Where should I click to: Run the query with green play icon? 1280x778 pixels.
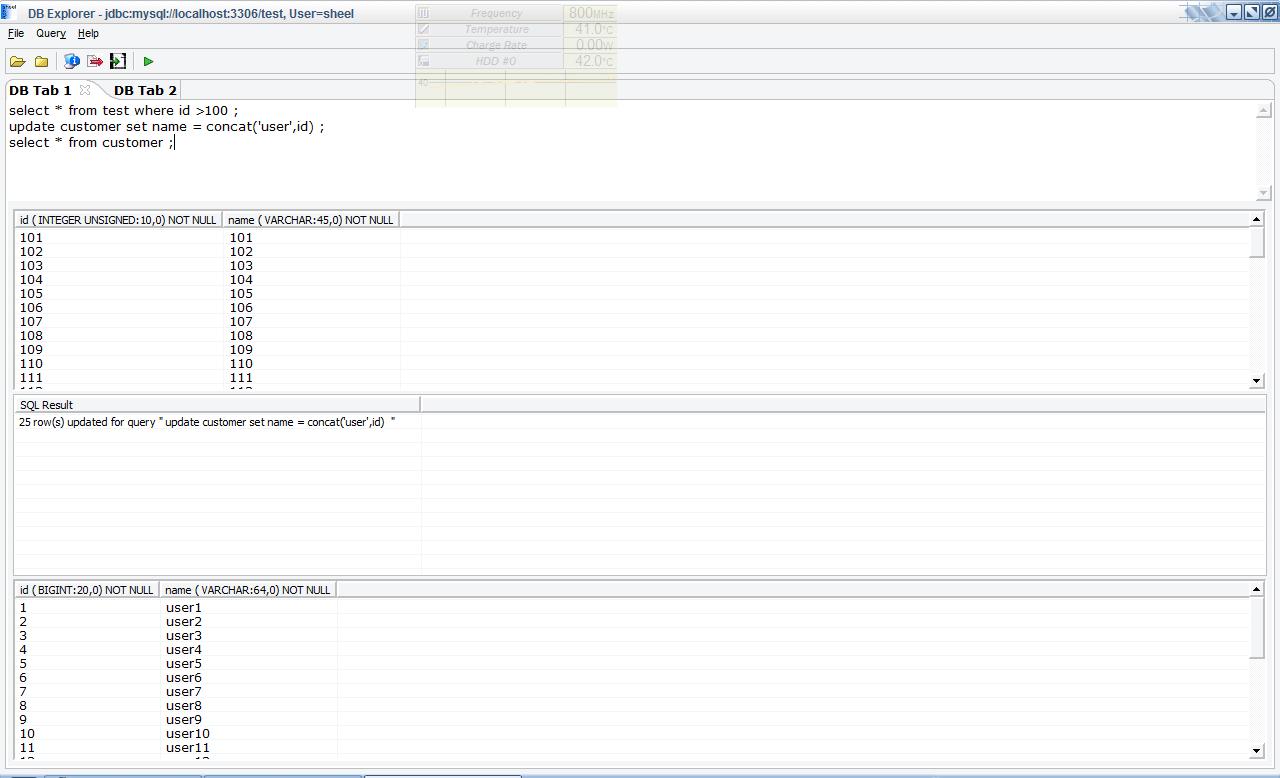tap(149, 62)
